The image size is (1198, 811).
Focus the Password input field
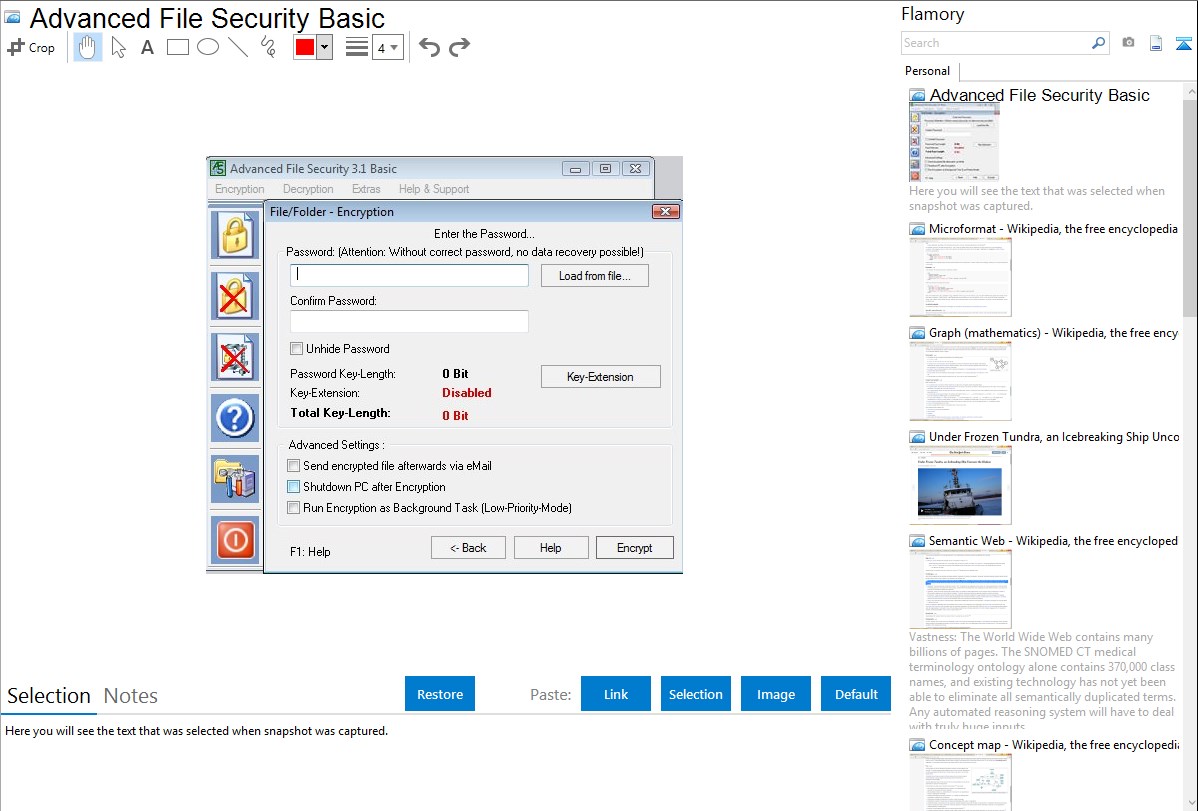(x=409, y=275)
